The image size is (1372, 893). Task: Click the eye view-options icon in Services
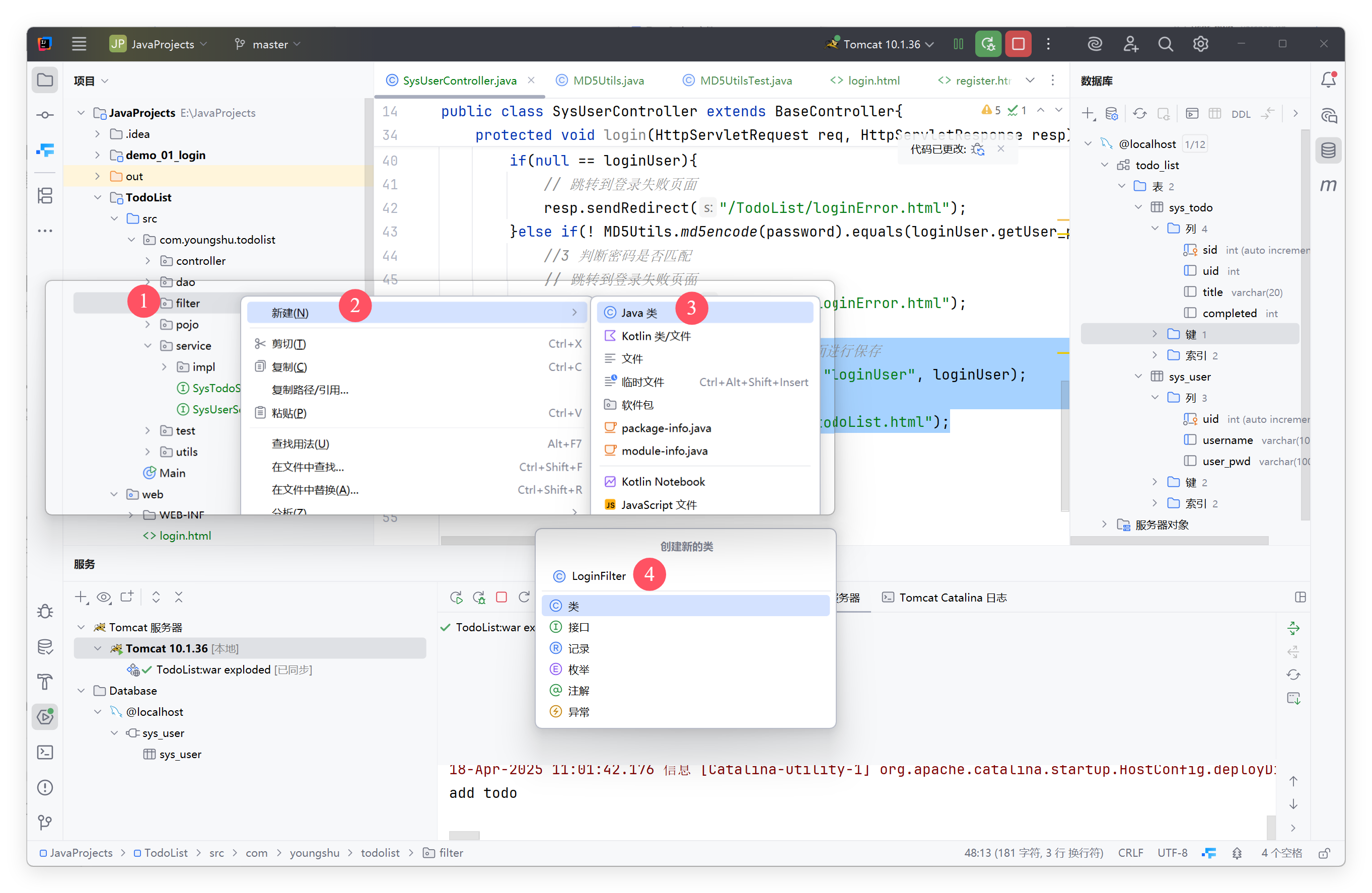point(104,597)
